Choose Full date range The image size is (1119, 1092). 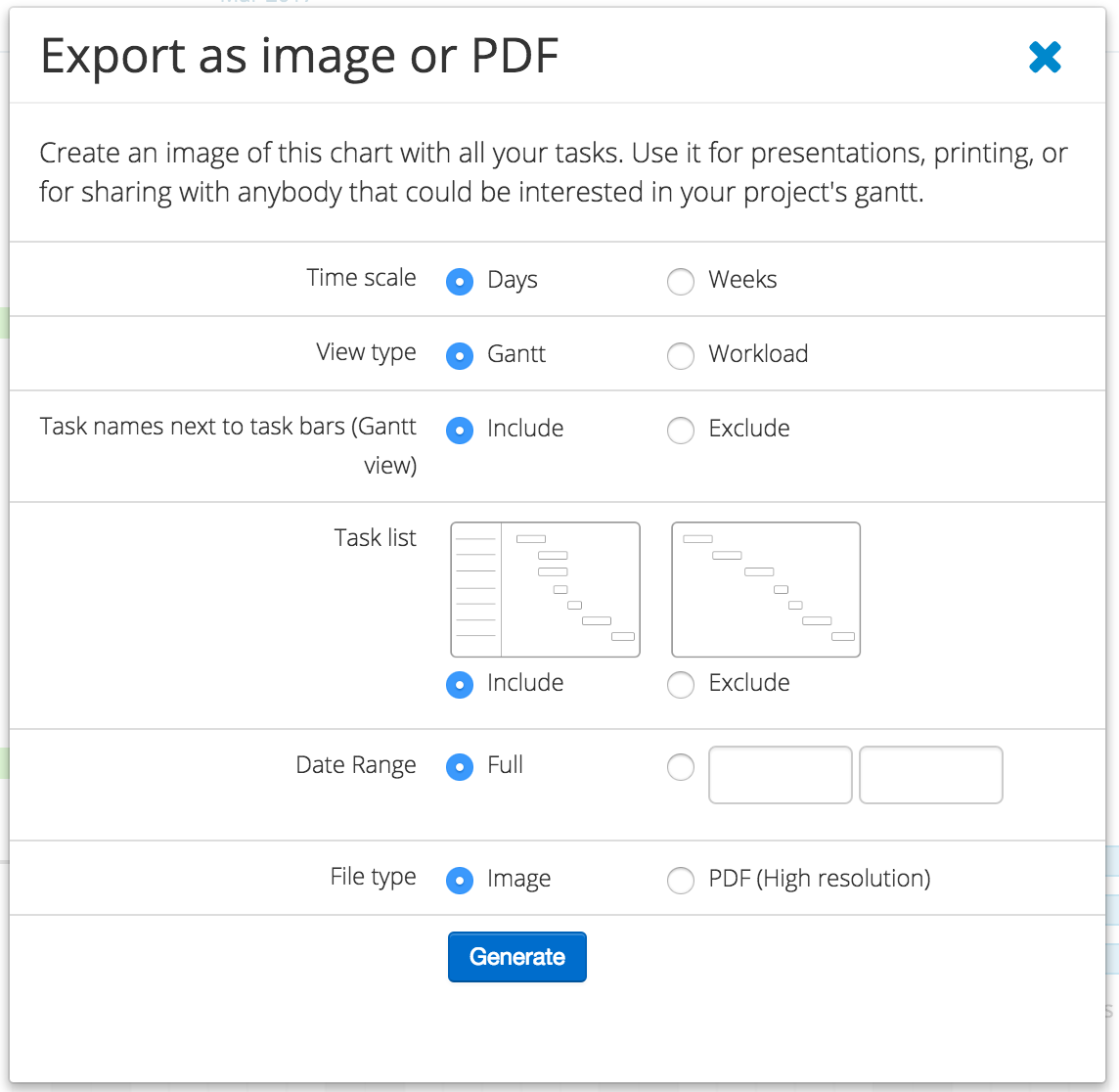[459, 767]
